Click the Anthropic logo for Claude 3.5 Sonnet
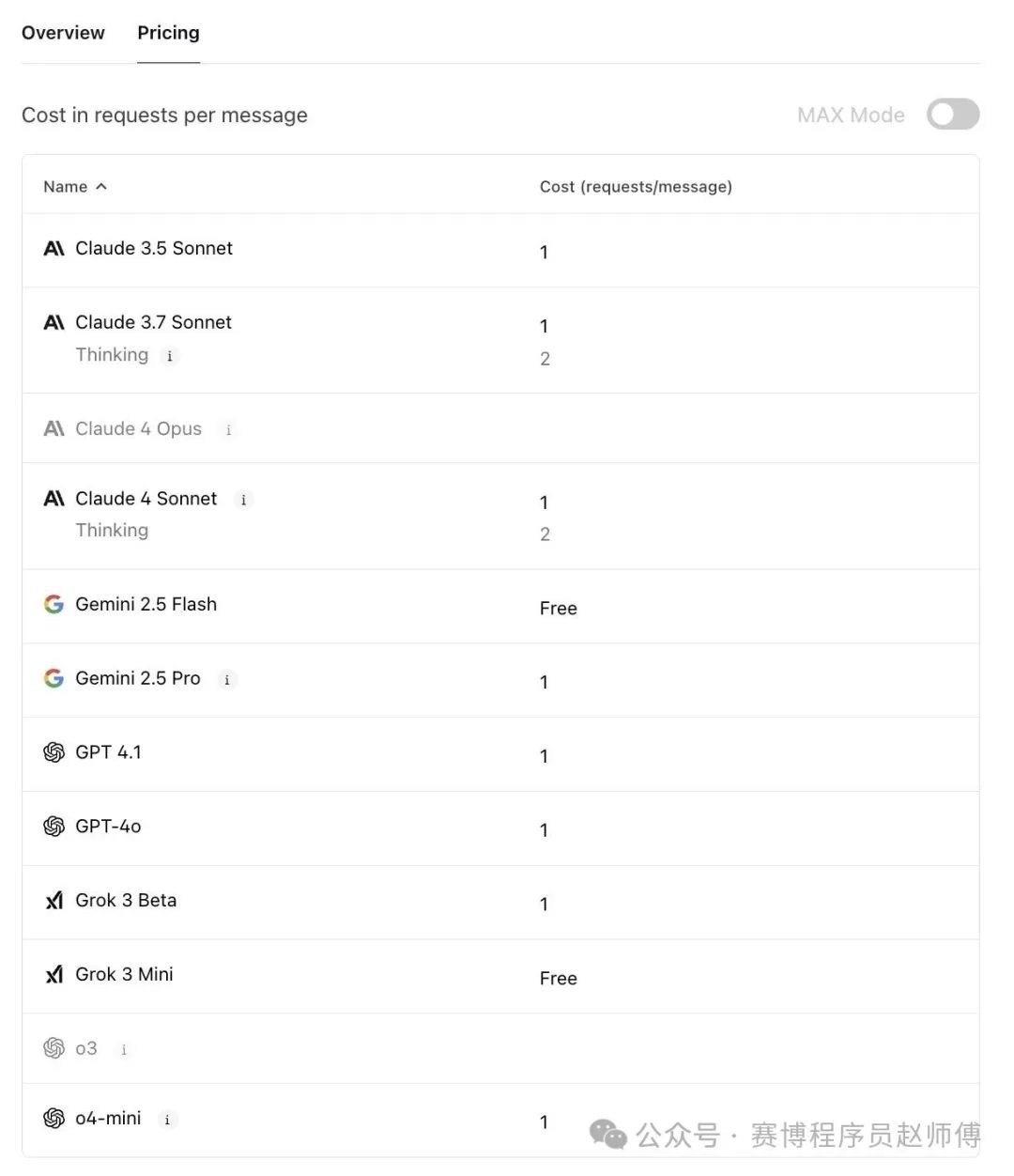 point(54,248)
